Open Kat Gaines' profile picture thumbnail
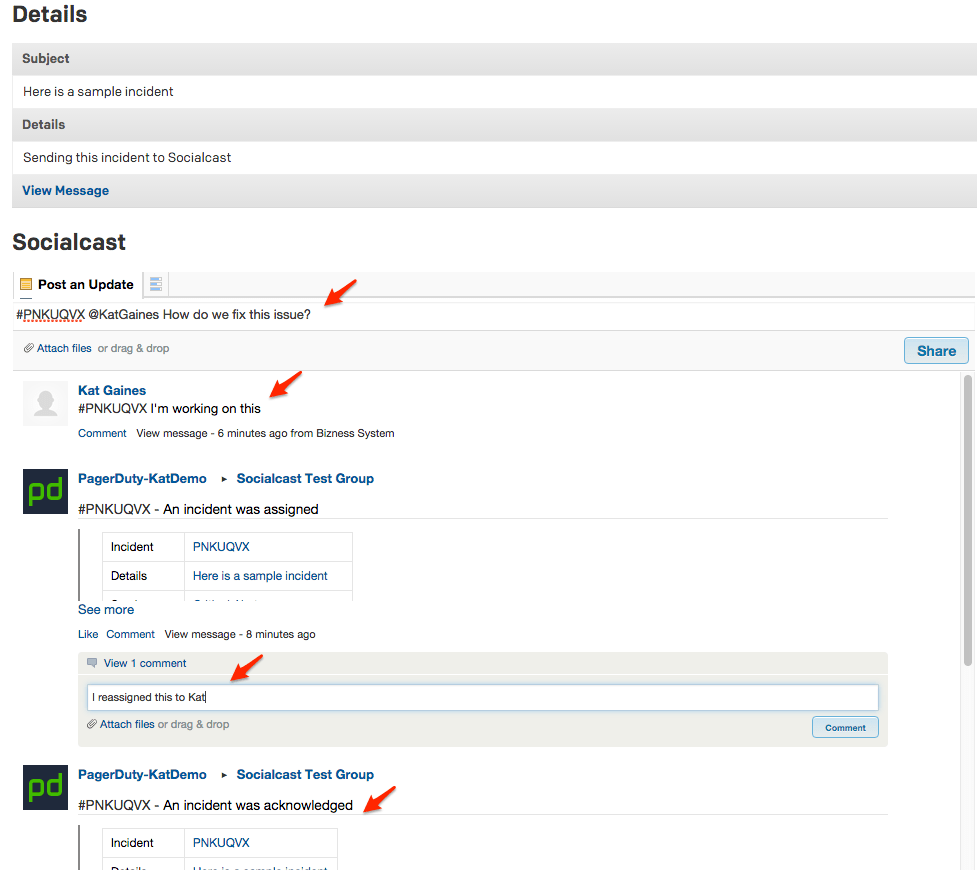This screenshot has width=977, height=879. tap(45, 403)
